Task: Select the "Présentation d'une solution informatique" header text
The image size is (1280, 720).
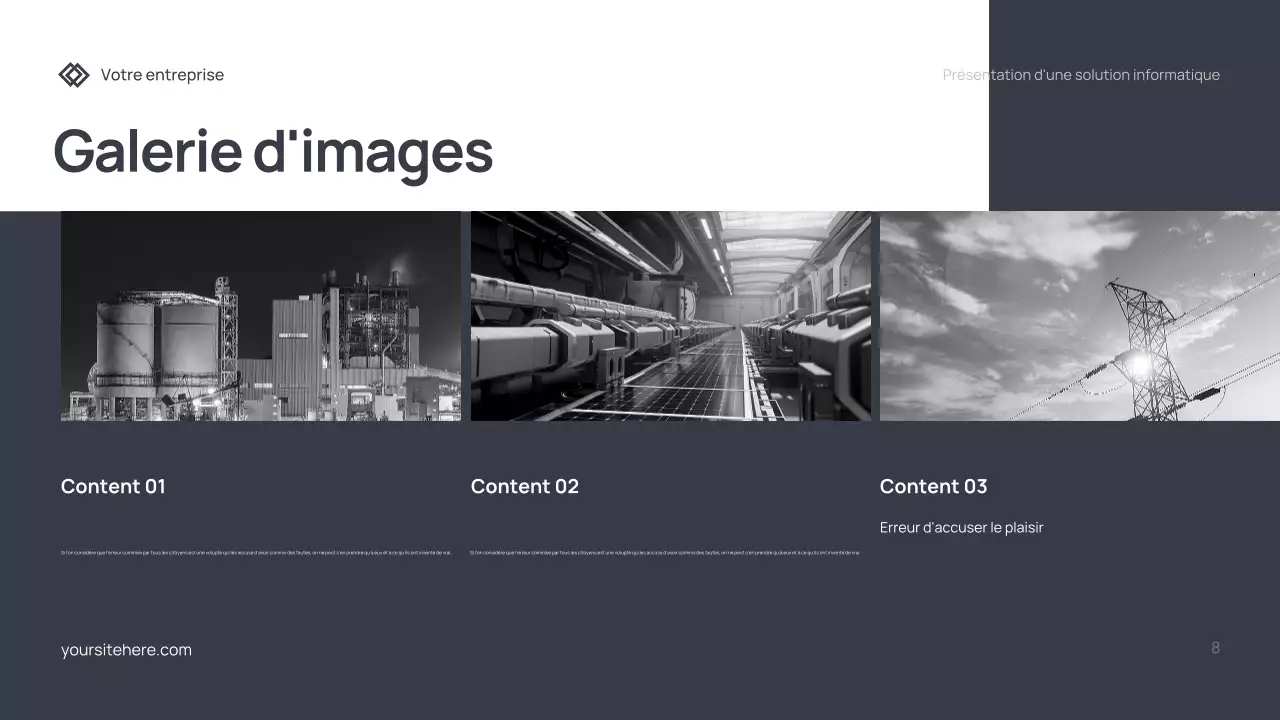Action: pos(1080,75)
